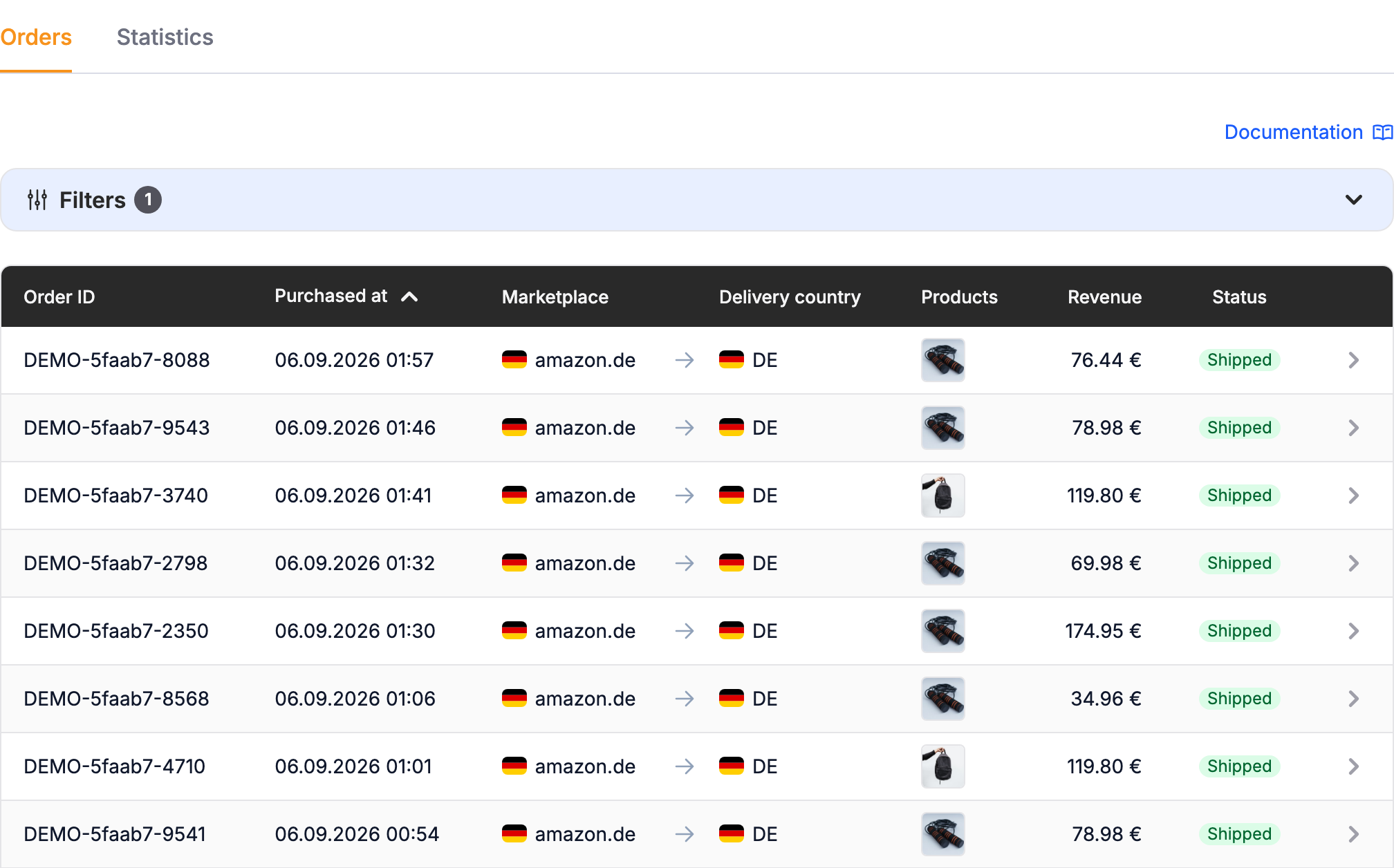
Task: Switch to the Statistics tab
Action: 165,37
